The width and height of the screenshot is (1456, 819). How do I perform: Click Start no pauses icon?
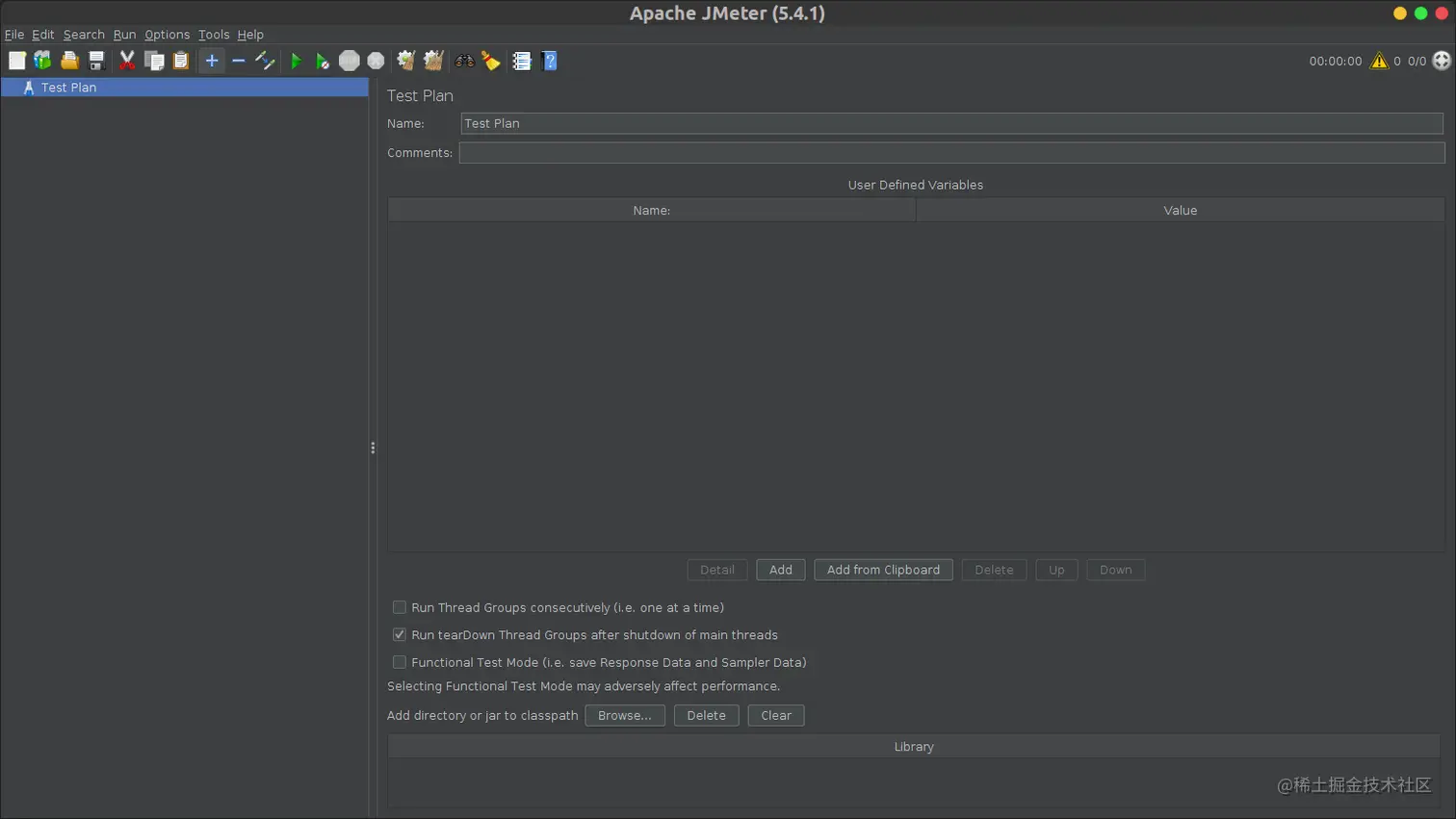323,61
